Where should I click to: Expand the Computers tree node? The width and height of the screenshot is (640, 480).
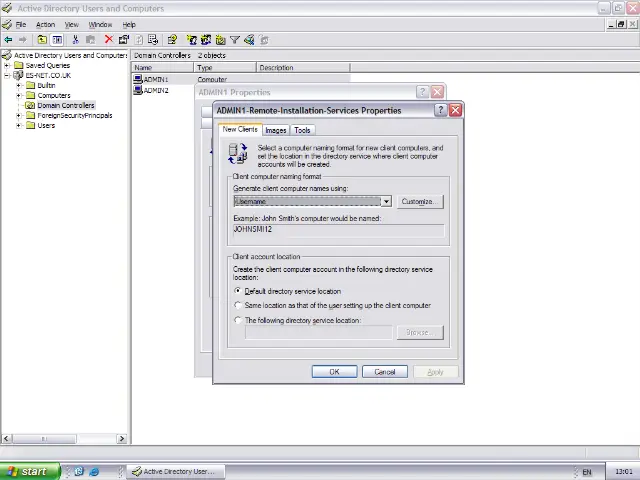(19, 95)
